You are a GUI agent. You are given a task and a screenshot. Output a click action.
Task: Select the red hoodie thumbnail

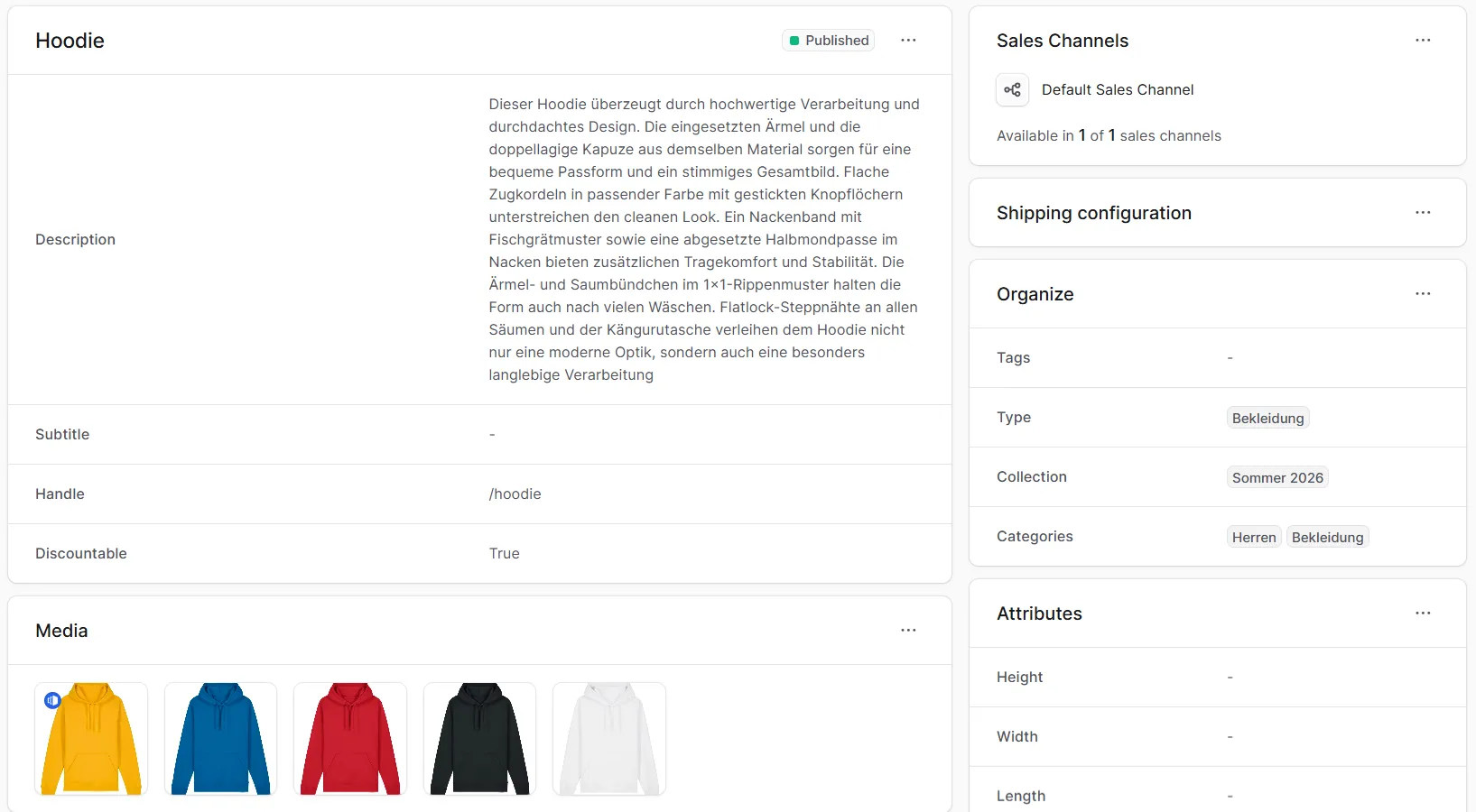point(349,738)
